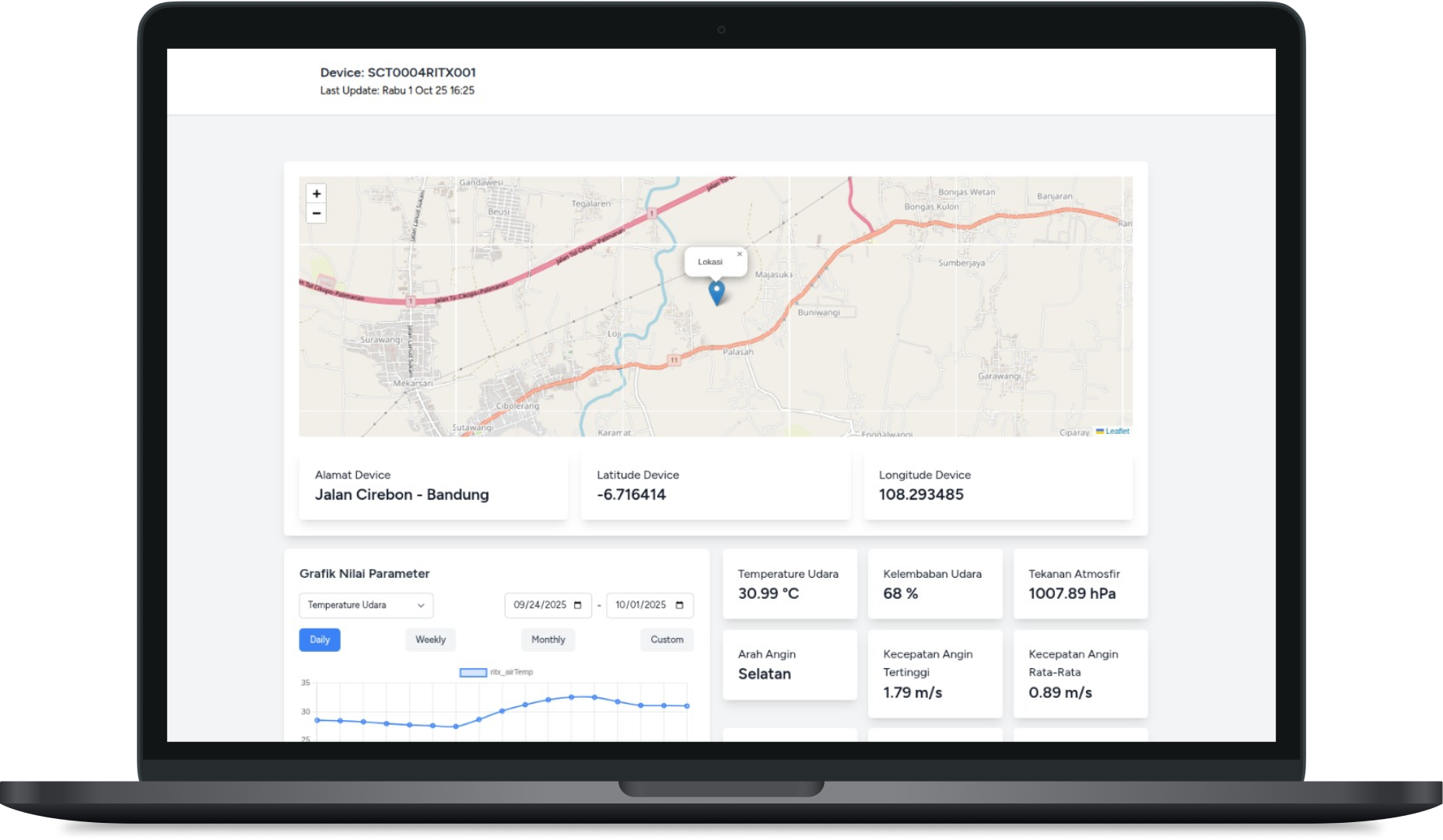Click the Jalan Cirebon - Bandung address

(401, 495)
